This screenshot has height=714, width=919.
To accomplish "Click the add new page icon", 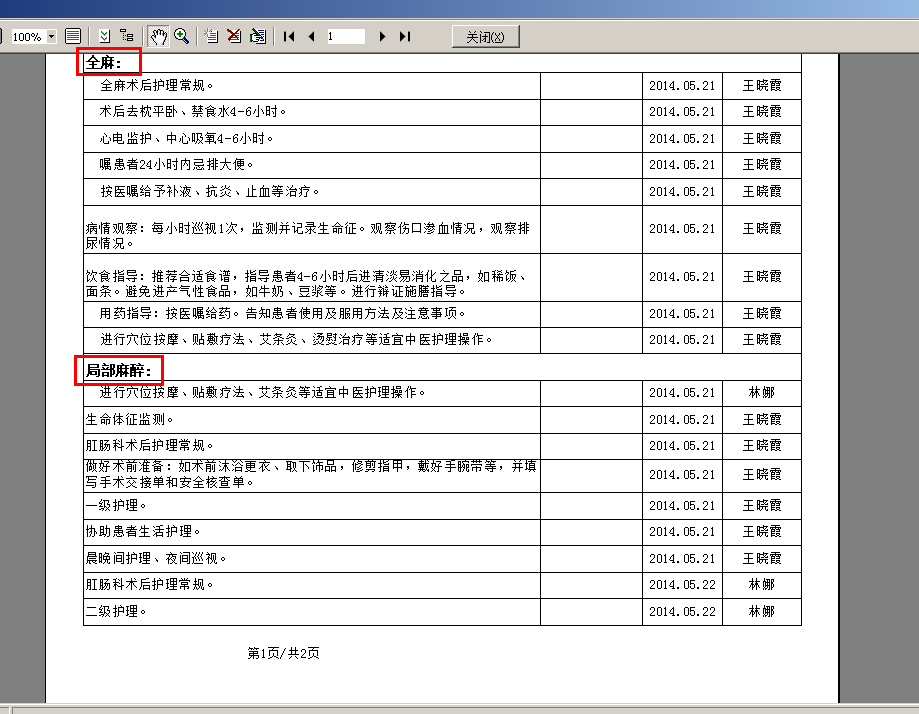I will [x=211, y=36].
